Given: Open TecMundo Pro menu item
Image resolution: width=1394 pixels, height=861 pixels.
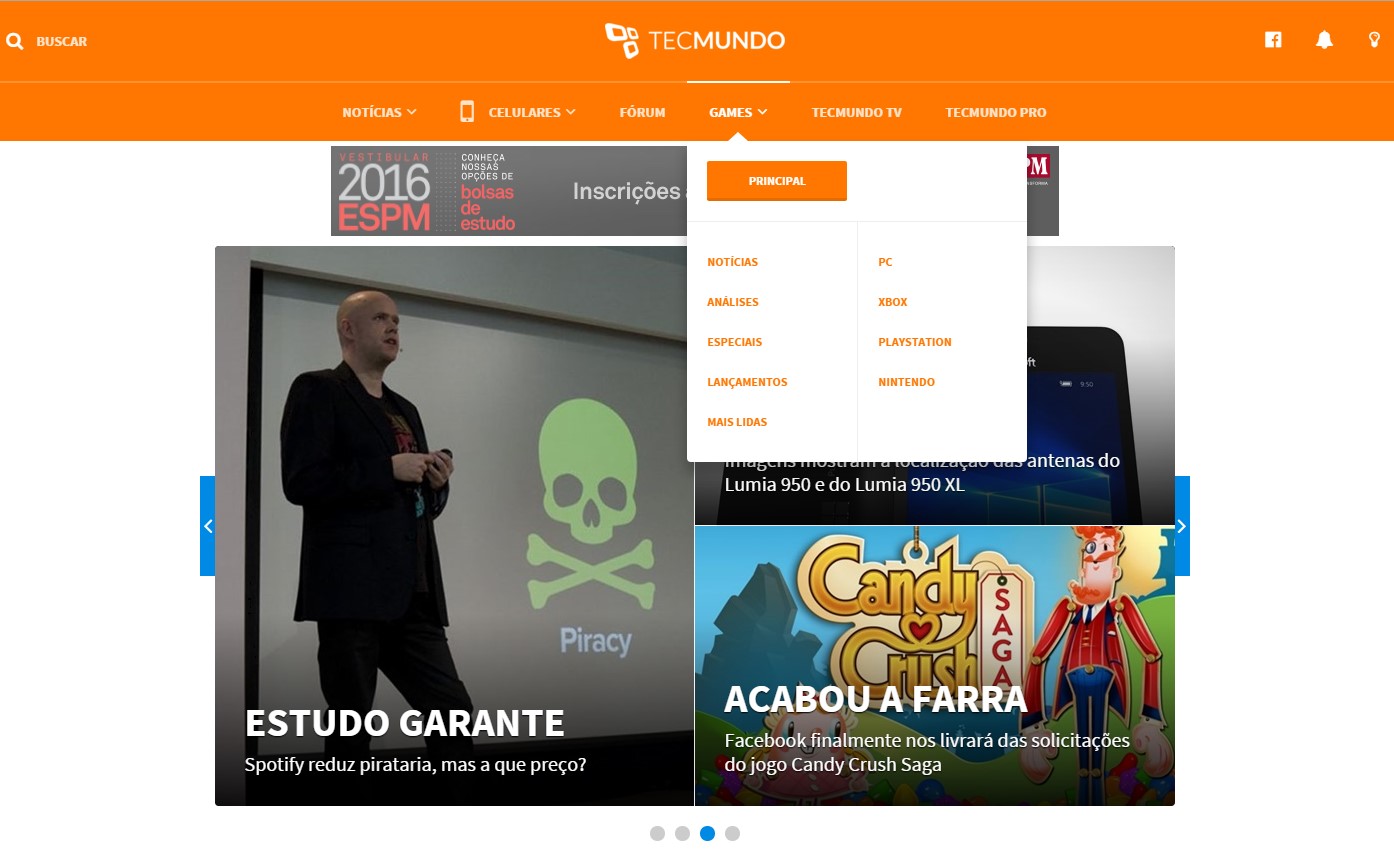Looking at the screenshot, I should click(996, 112).
